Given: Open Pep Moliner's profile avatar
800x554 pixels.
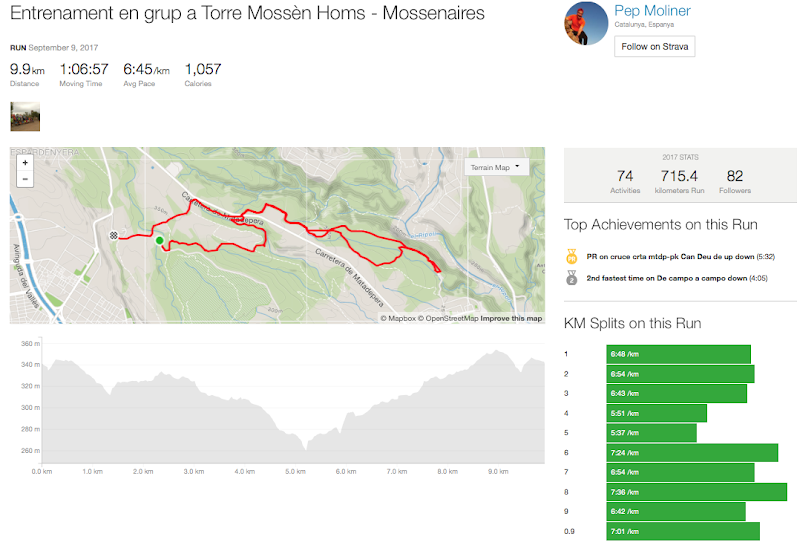Looking at the screenshot, I should [x=586, y=23].
